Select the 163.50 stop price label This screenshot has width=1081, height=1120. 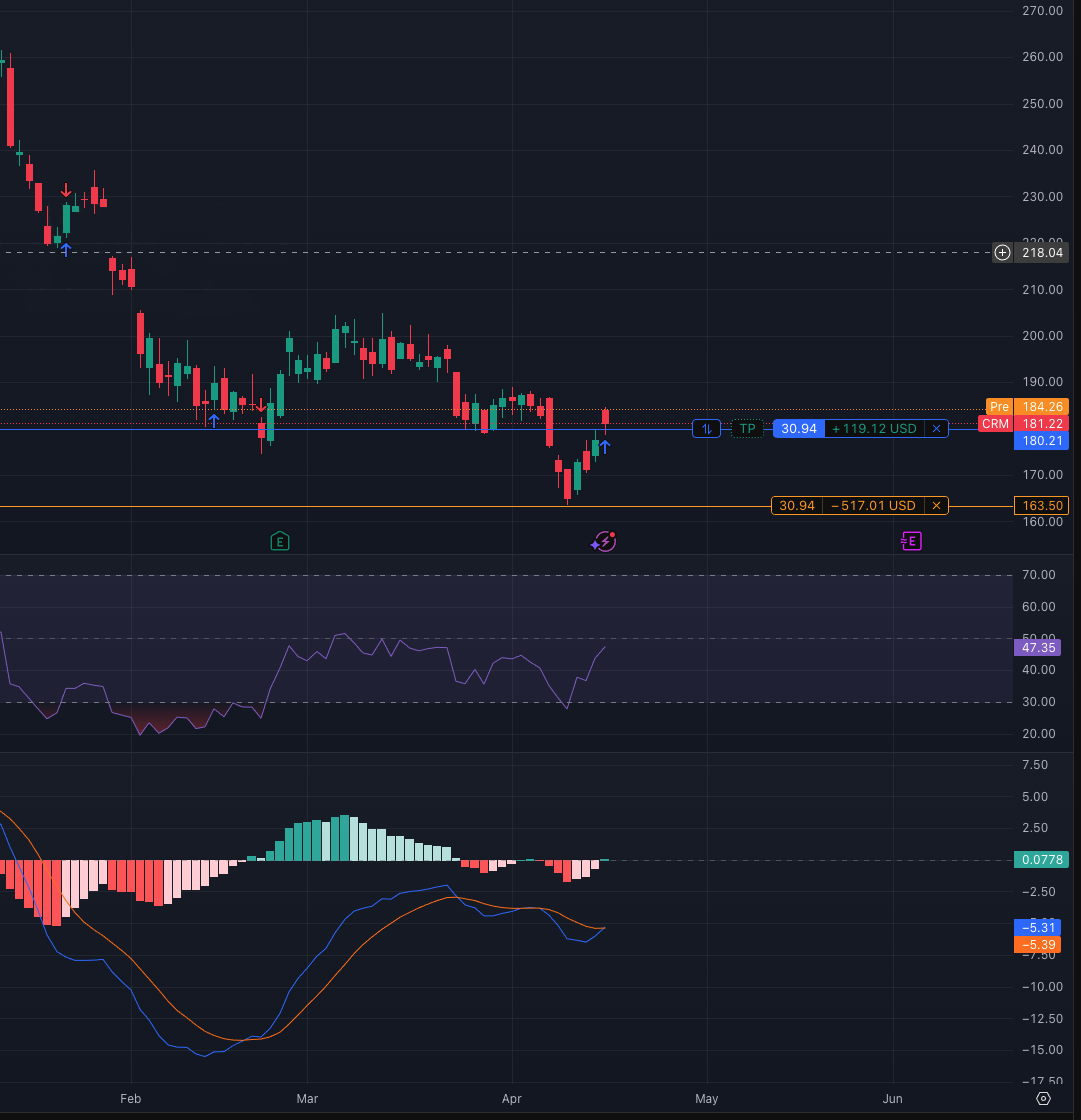[1042, 506]
